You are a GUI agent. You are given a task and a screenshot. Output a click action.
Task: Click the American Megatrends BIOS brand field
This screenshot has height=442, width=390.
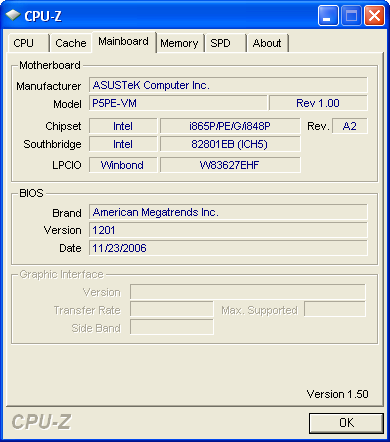228,212
